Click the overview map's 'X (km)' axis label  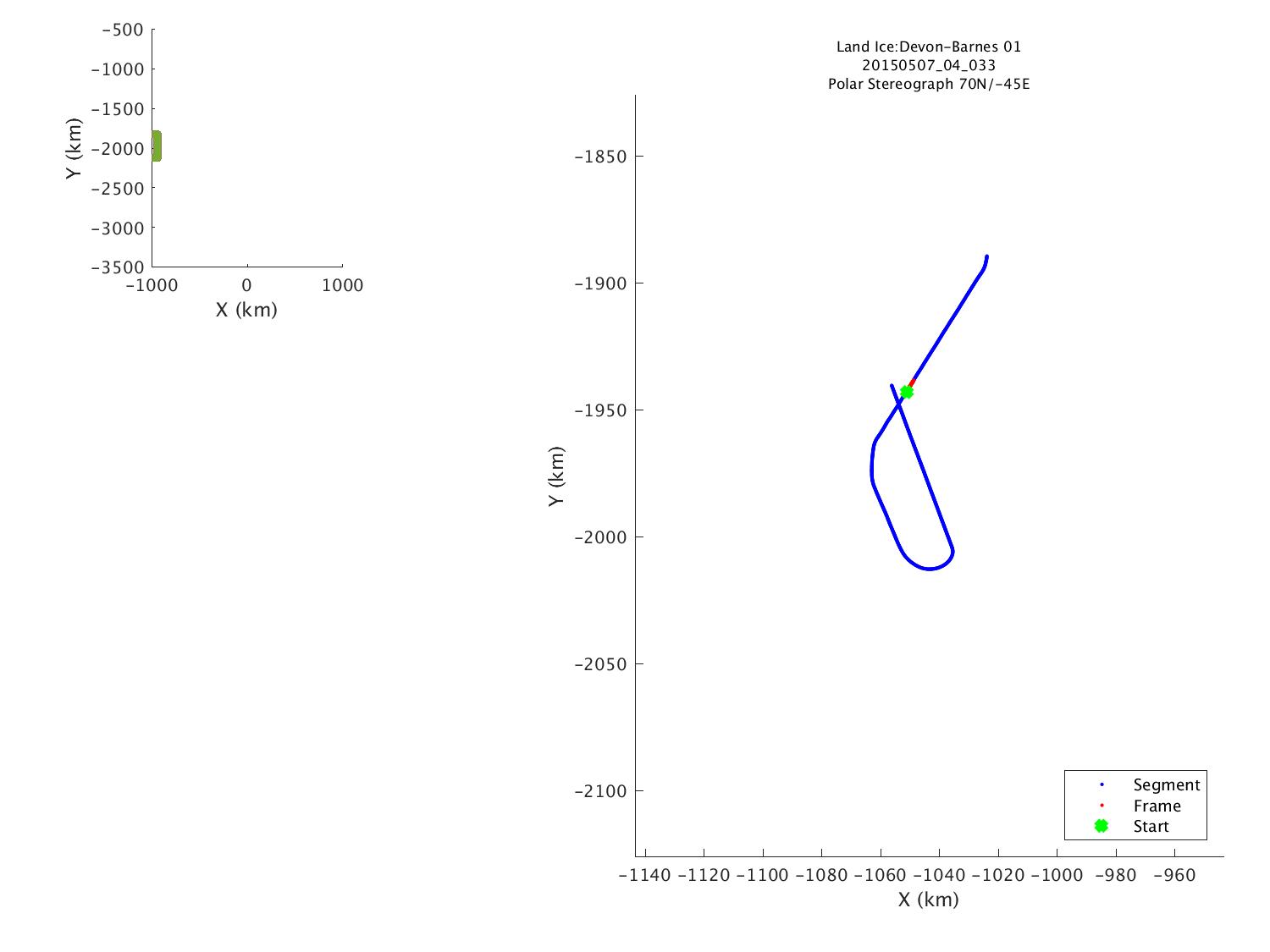tap(246, 310)
